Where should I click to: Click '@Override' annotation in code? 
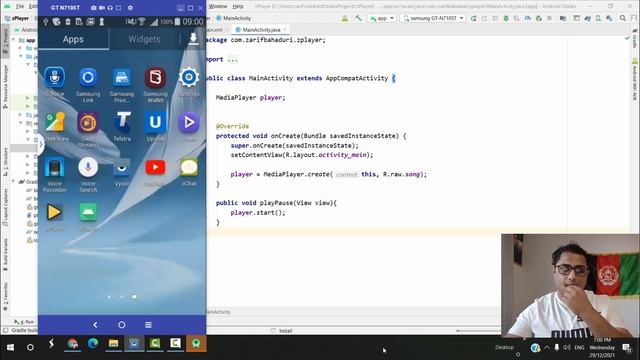pos(232,126)
